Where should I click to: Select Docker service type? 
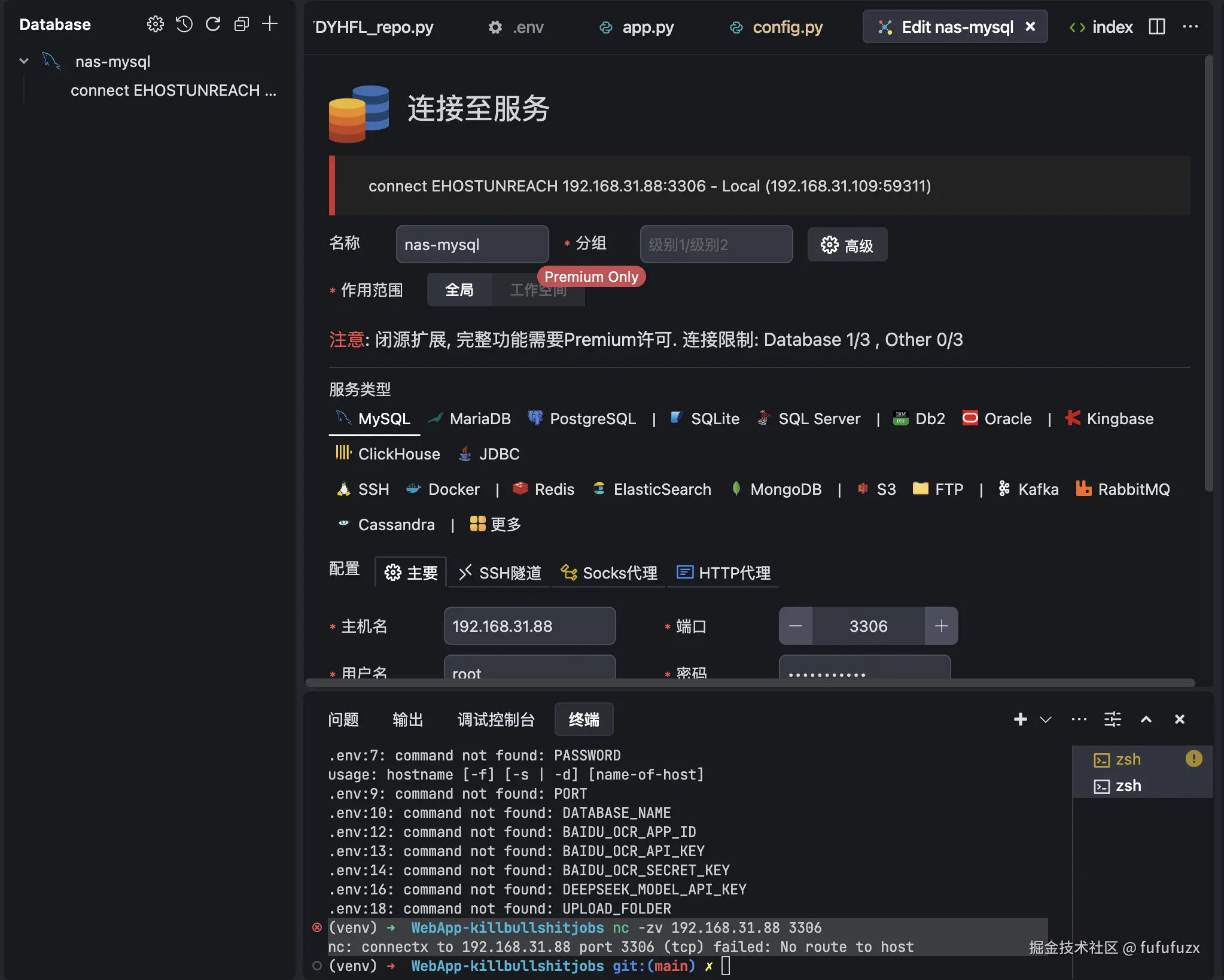[x=443, y=489]
